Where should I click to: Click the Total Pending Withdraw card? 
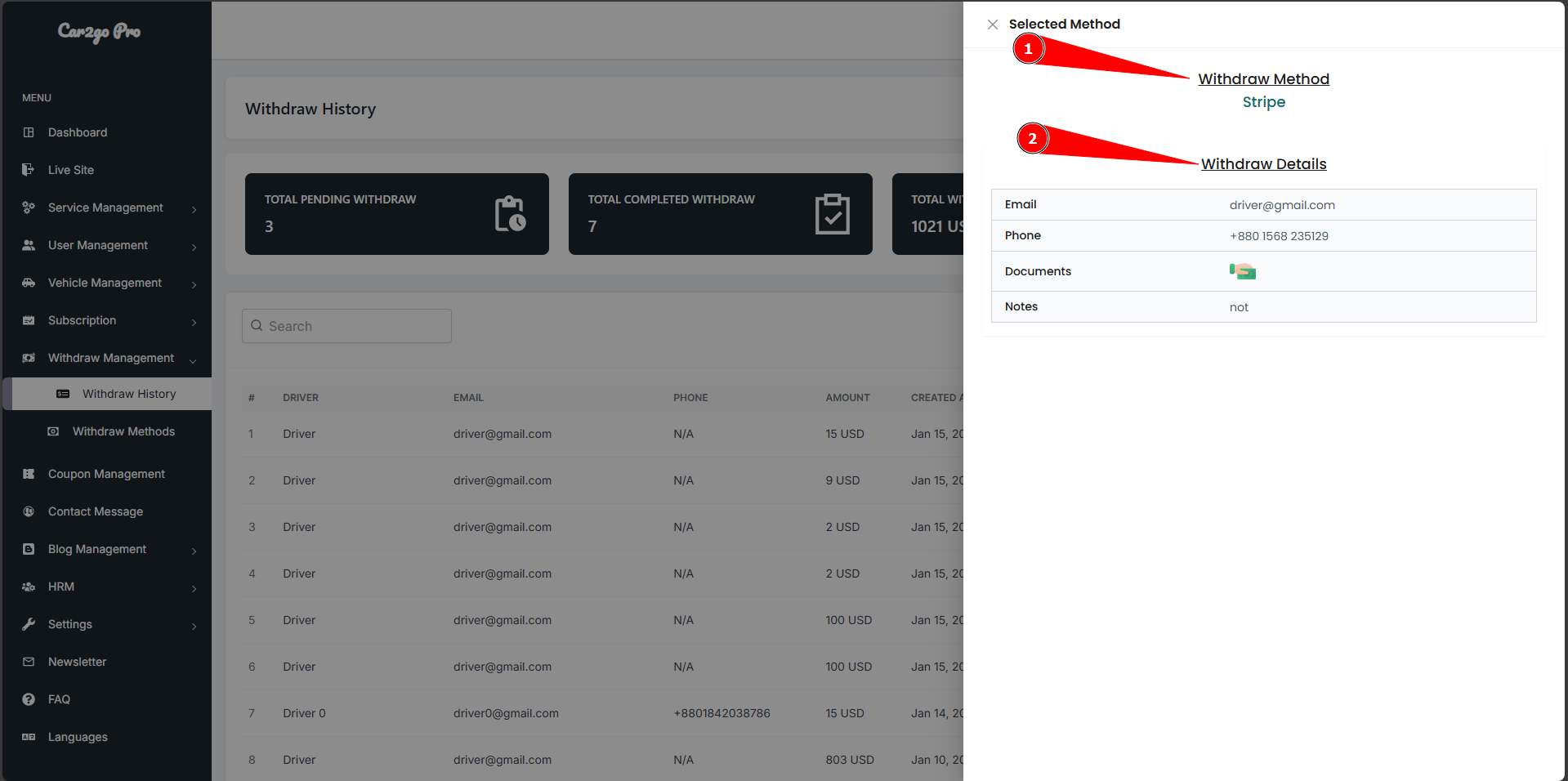[x=397, y=214]
